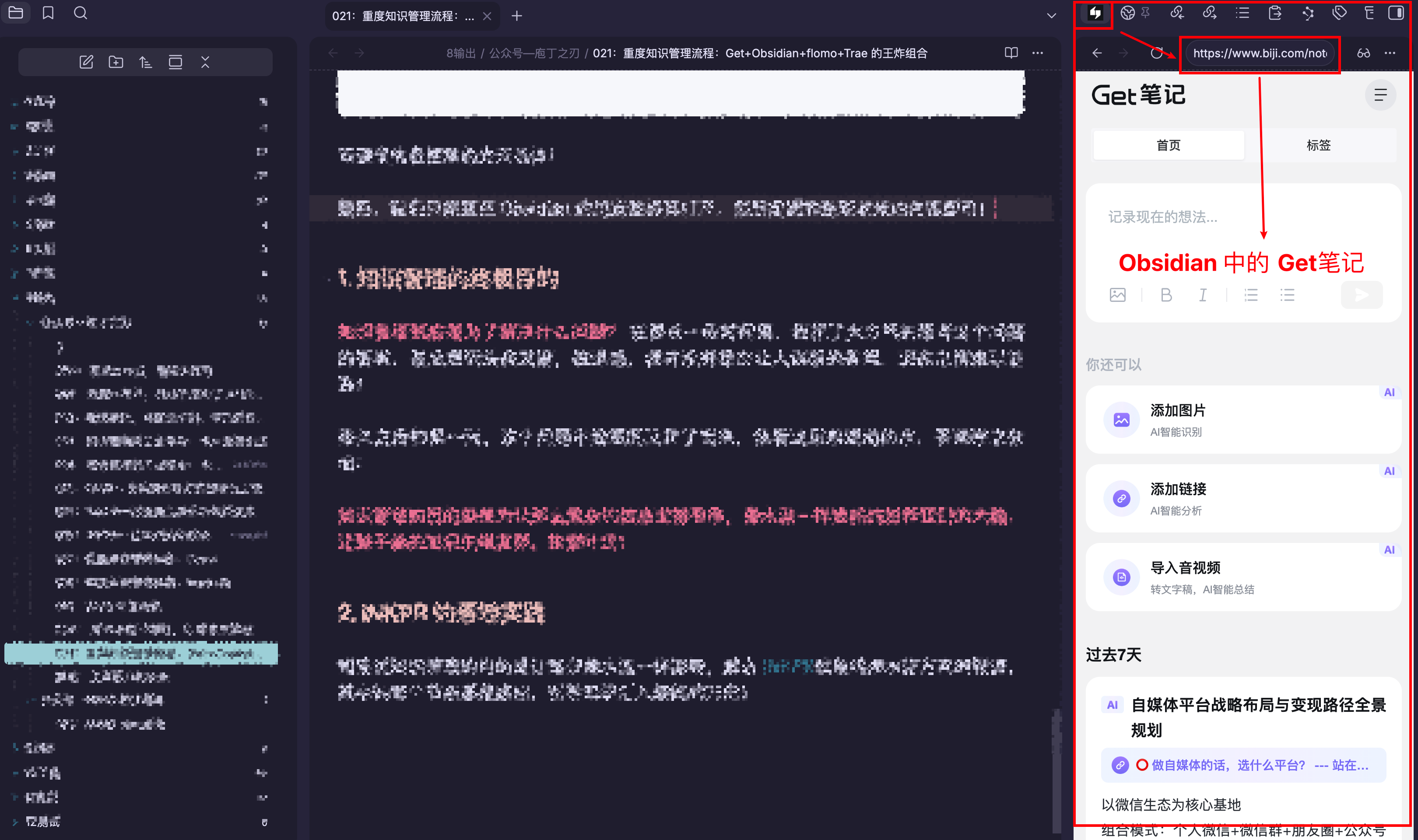Insert image icon in Get笔记 editor
Image resolution: width=1418 pixels, height=840 pixels.
point(1117,295)
